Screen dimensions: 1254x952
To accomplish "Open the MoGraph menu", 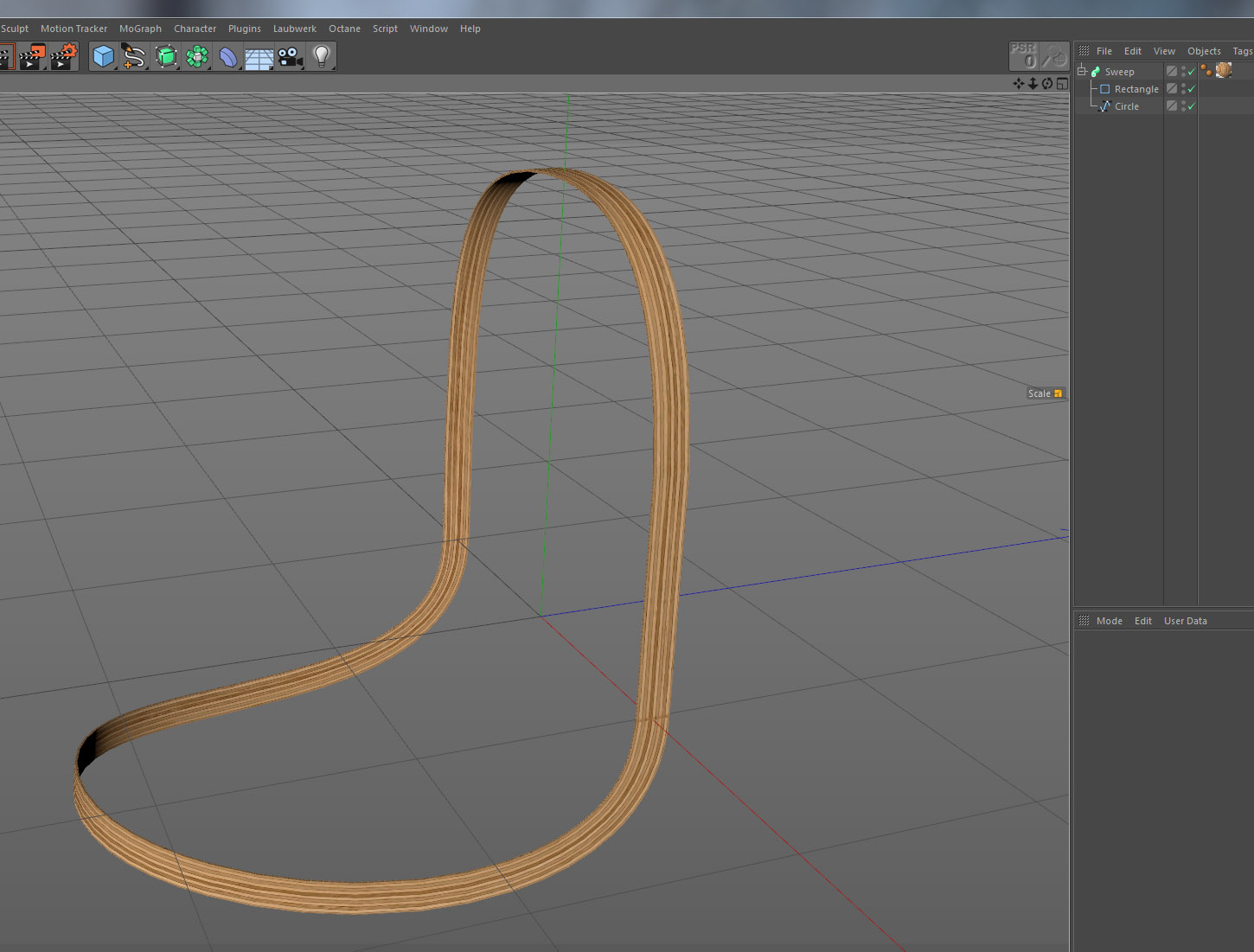I will (140, 29).
